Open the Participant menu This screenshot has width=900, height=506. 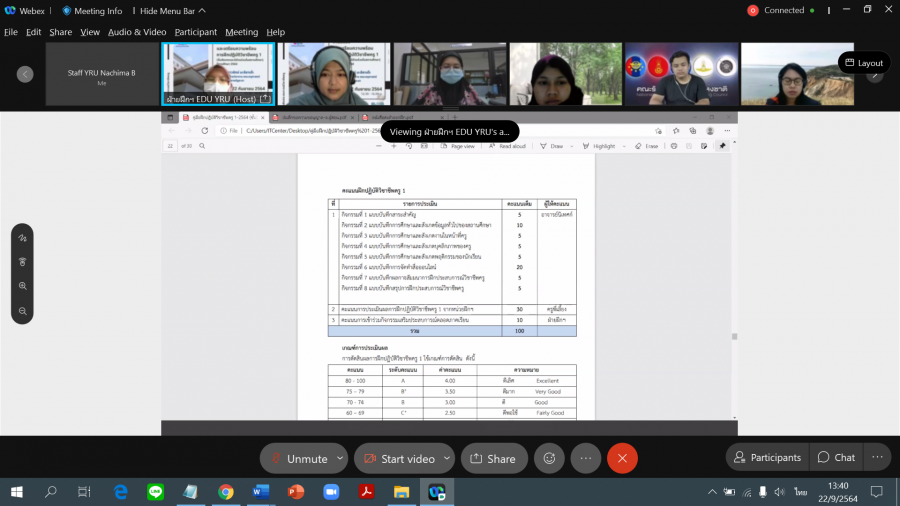point(195,32)
